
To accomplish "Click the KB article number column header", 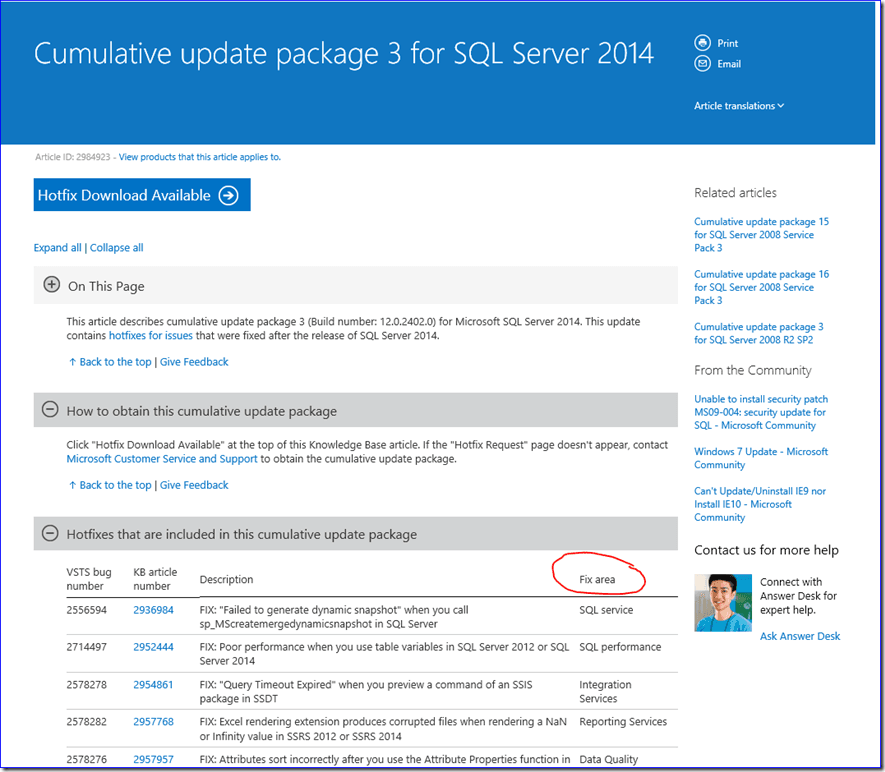I will pos(155,579).
